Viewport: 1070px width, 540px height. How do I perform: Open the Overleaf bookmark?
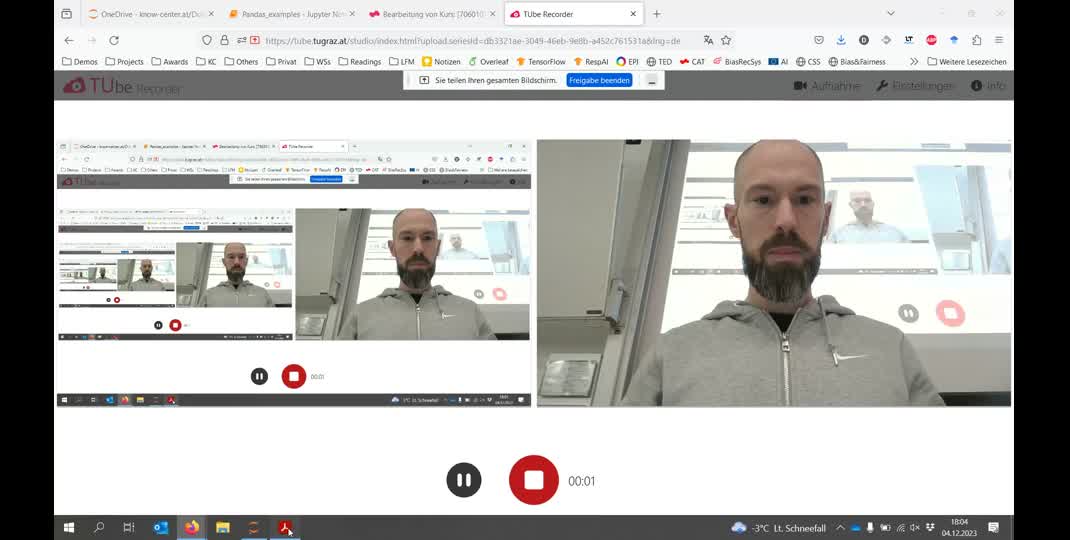point(488,61)
